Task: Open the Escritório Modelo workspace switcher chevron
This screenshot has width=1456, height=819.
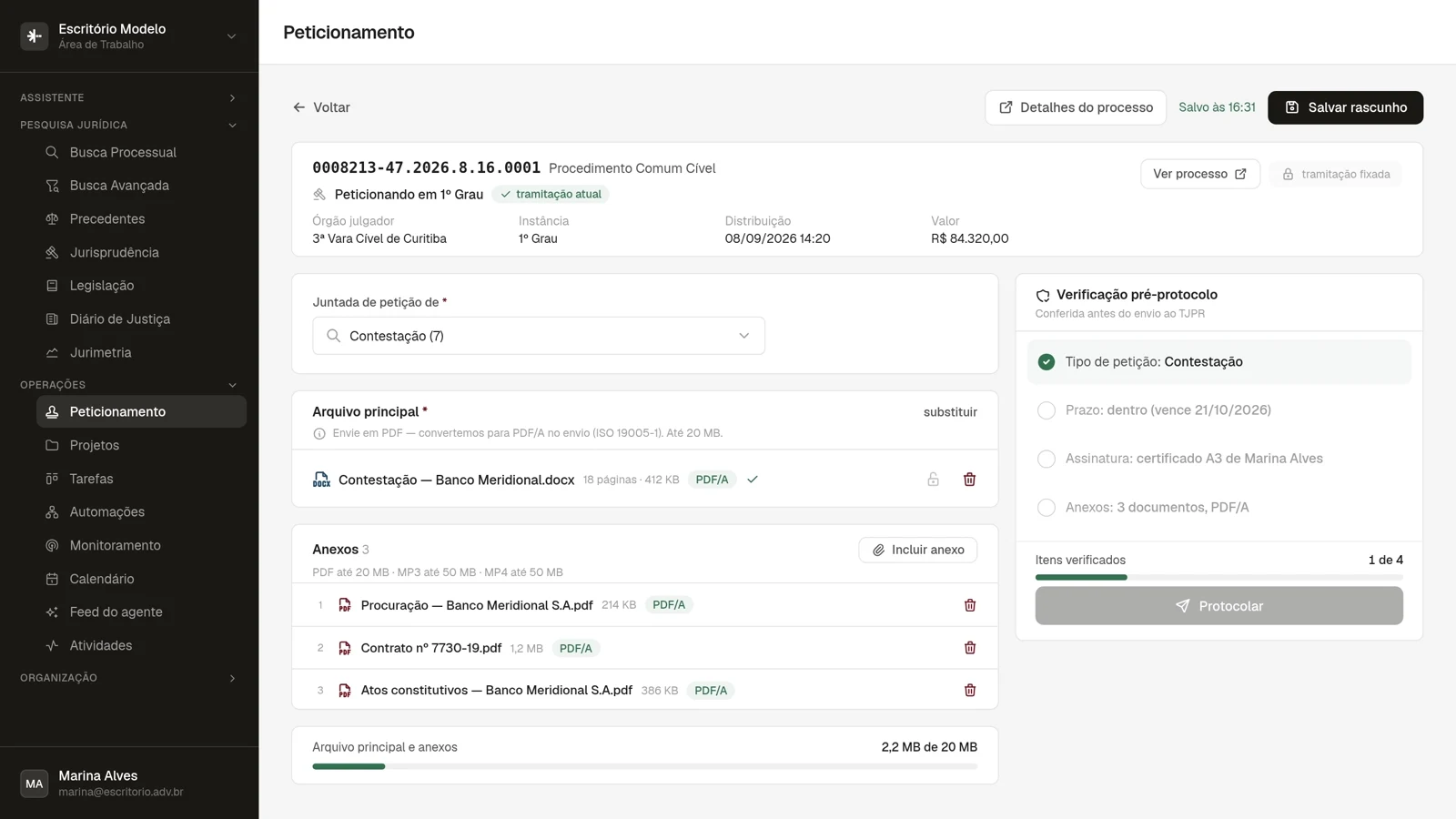Action: pyautogui.click(x=232, y=36)
